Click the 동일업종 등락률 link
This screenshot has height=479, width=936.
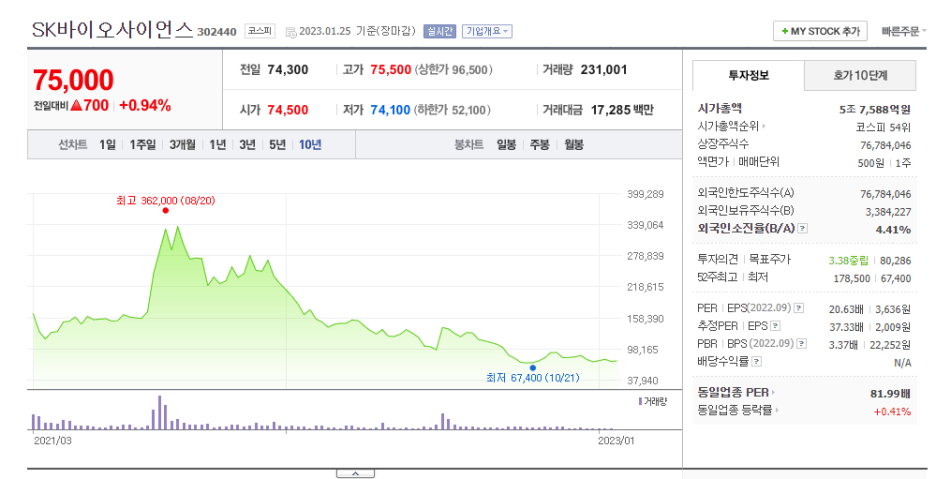click(737, 410)
